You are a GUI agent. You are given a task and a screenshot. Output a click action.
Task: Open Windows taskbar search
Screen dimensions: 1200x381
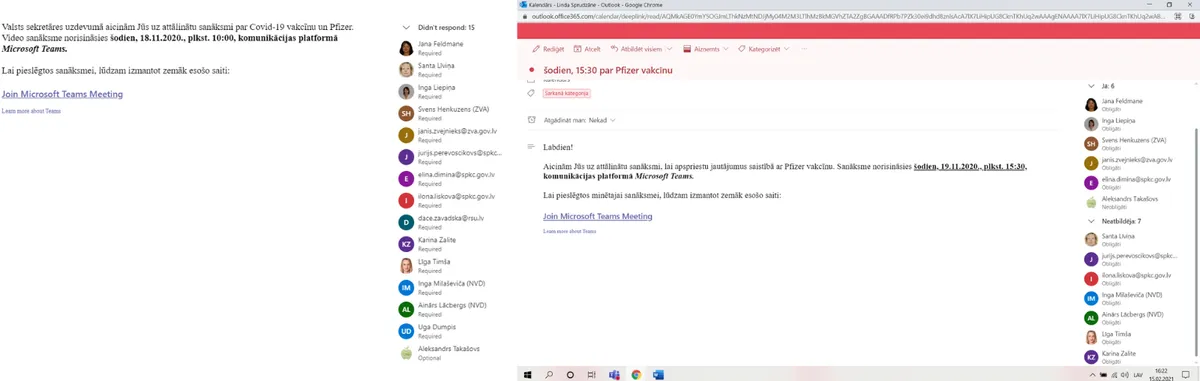point(549,374)
